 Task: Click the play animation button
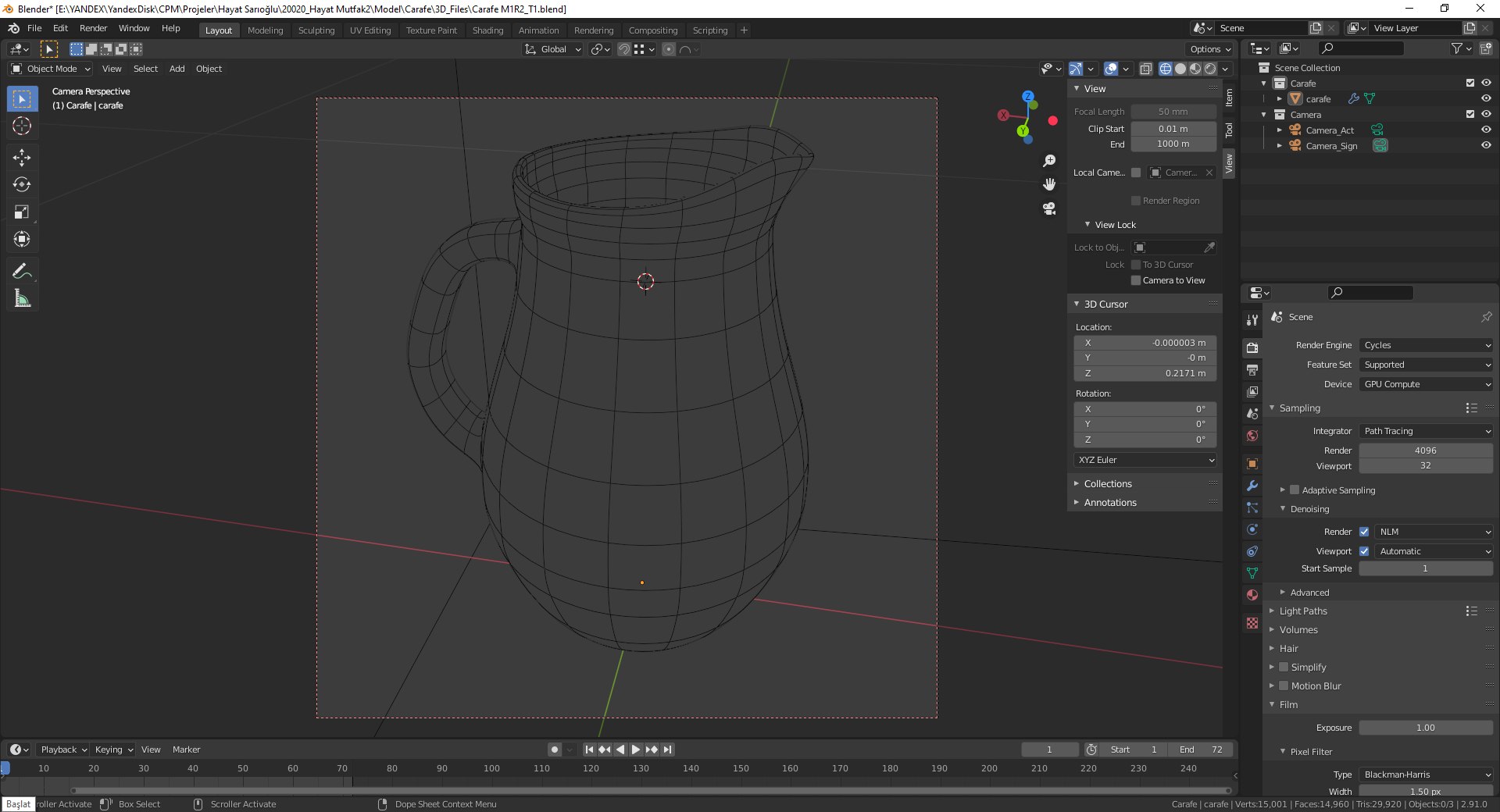tap(636, 750)
